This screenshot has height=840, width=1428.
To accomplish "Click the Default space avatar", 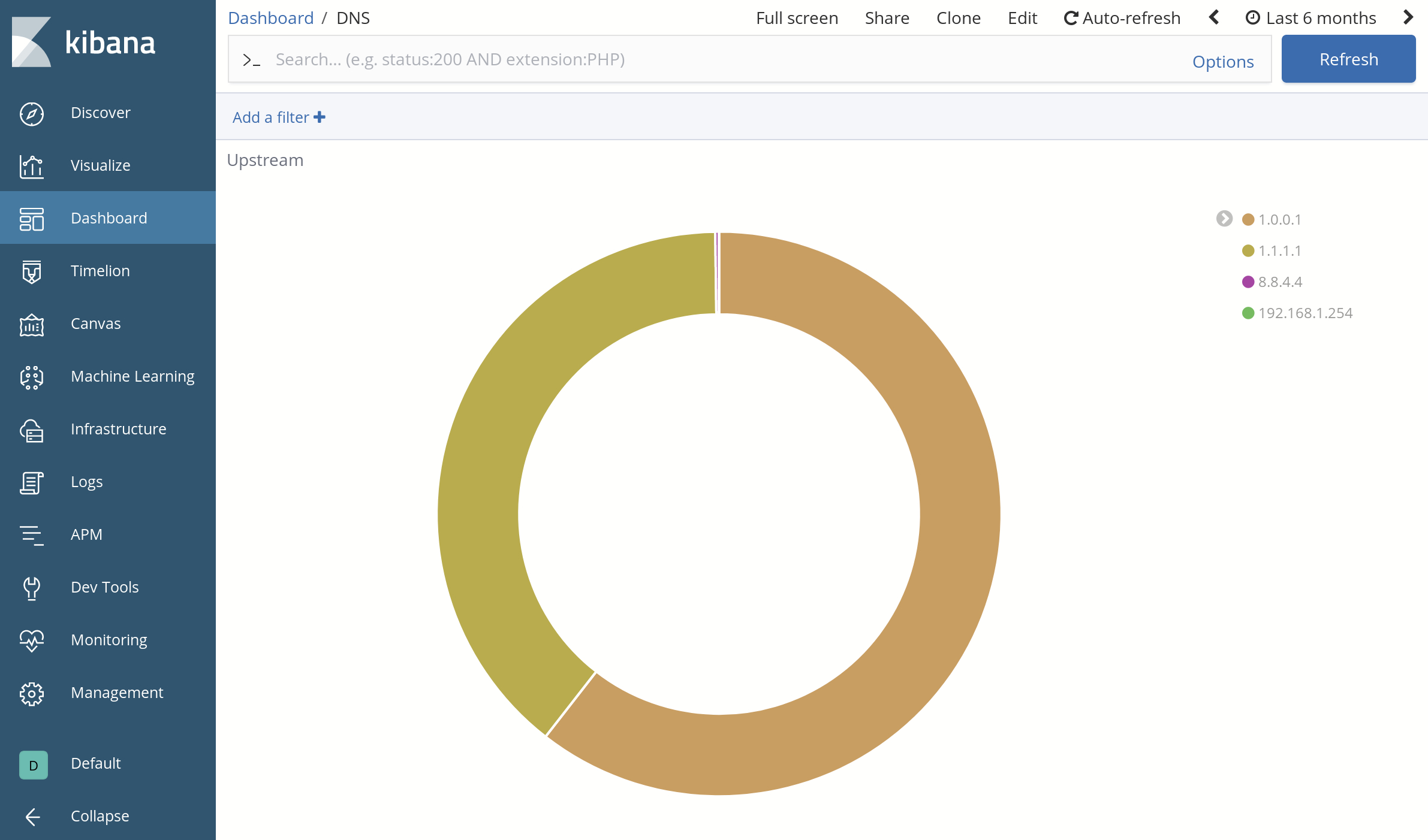I will [x=34, y=765].
